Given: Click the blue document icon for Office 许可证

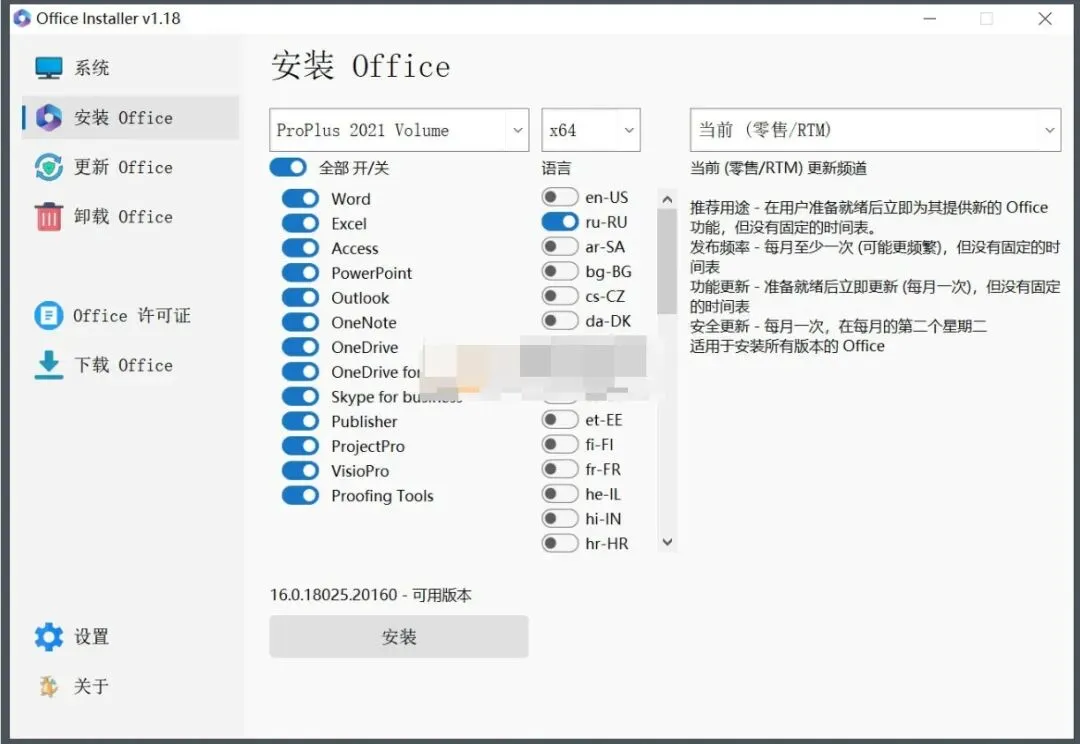Looking at the screenshot, I should [x=49, y=316].
